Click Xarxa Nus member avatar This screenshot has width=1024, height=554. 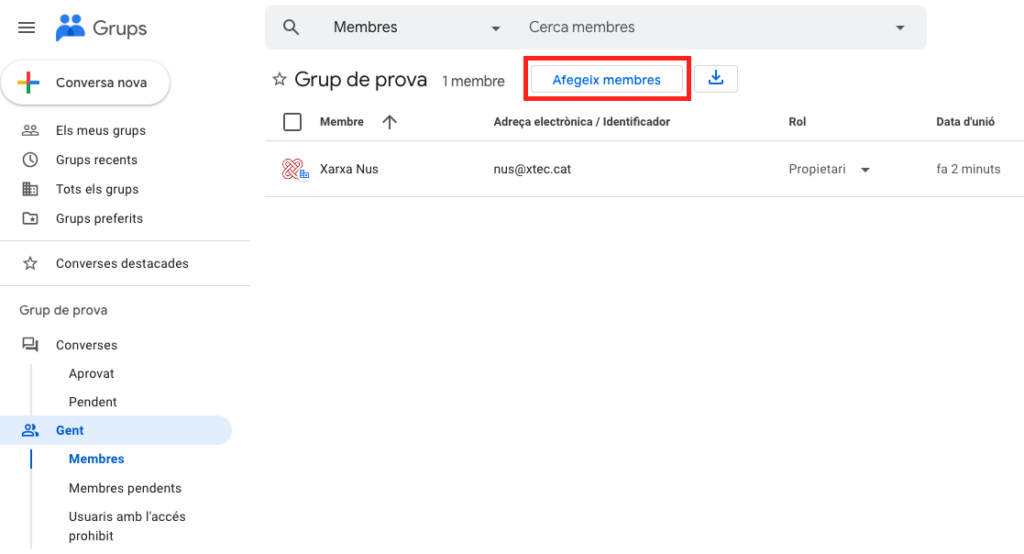coord(294,169)
